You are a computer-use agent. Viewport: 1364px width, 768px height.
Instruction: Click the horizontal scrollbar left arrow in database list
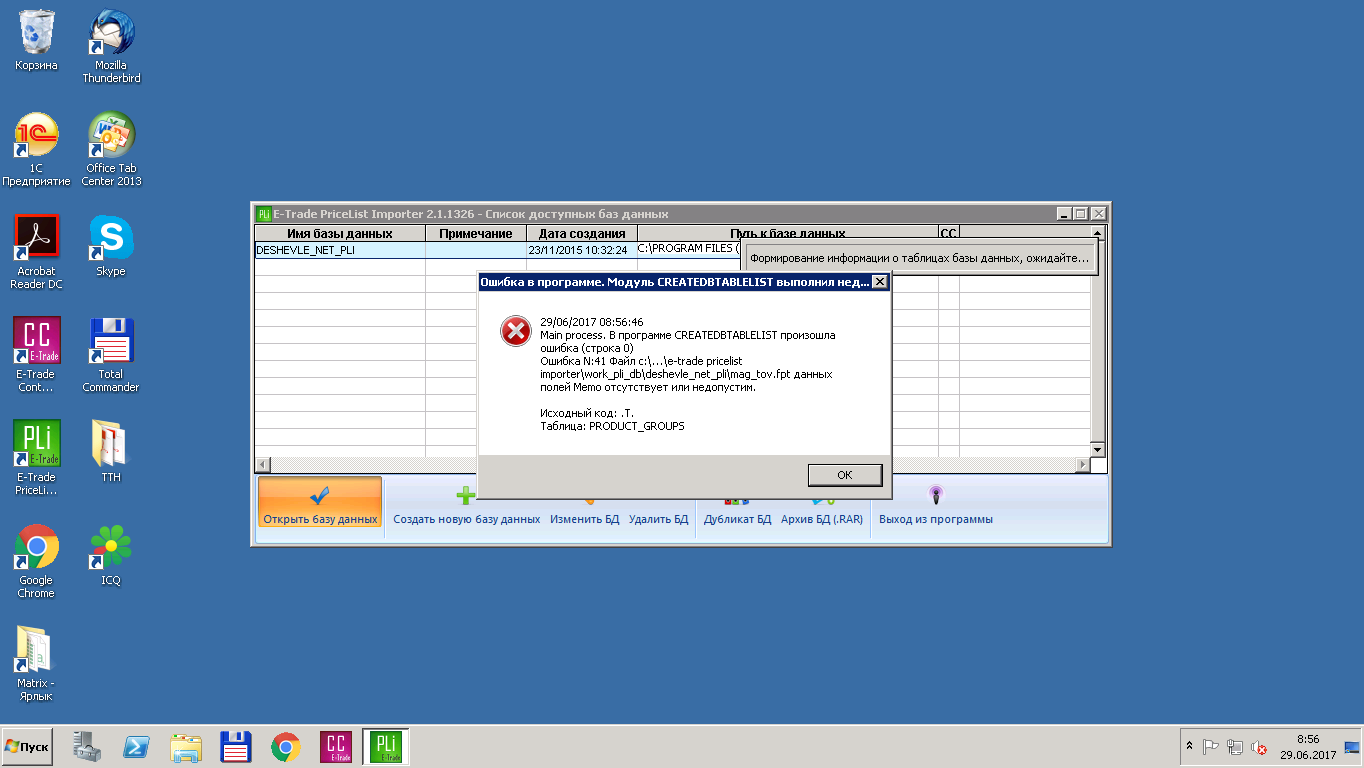click(263, 465)
